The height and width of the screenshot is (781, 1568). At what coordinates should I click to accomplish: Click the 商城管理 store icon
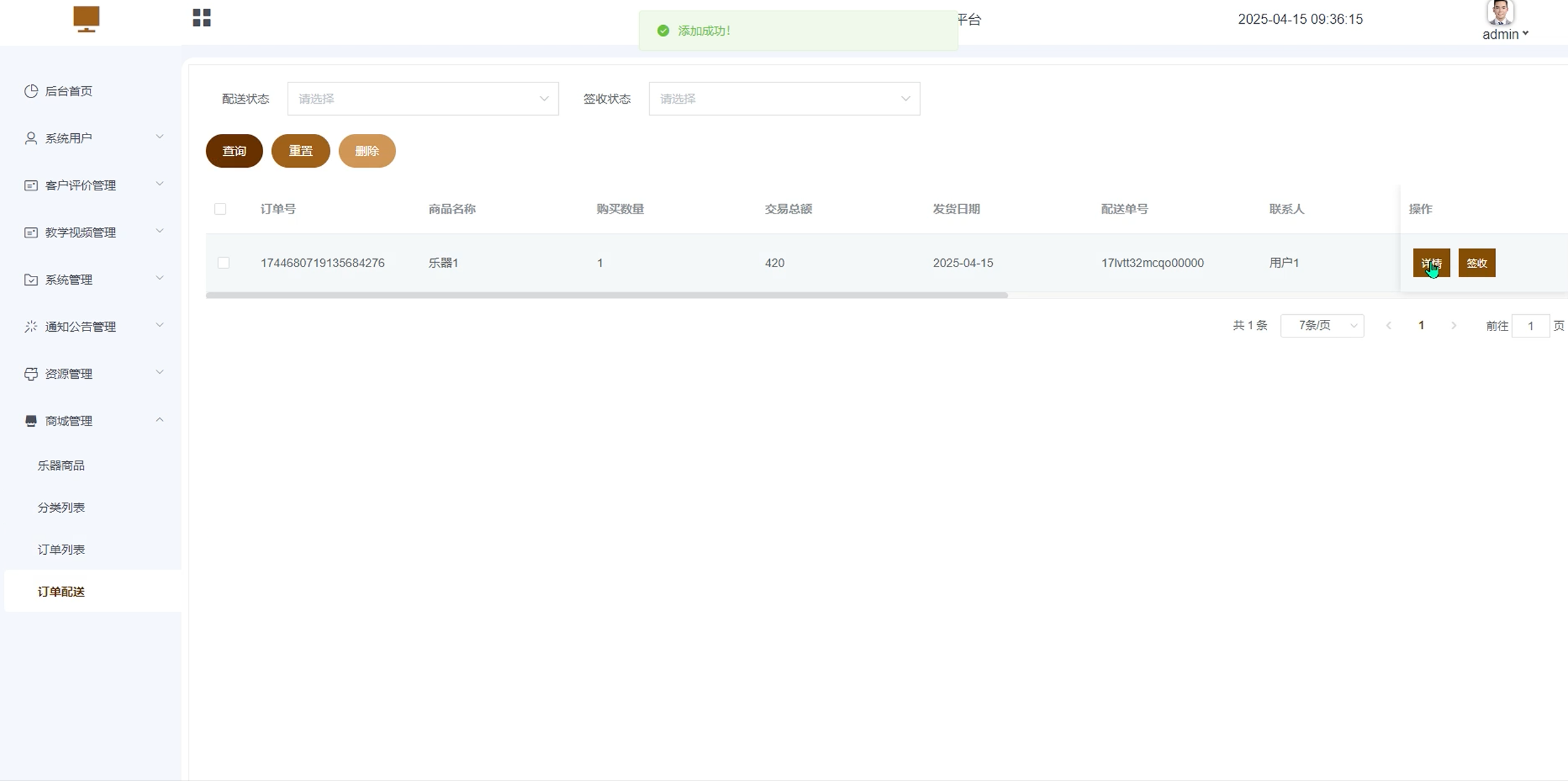pyautogui.click(x=31, y=421)
